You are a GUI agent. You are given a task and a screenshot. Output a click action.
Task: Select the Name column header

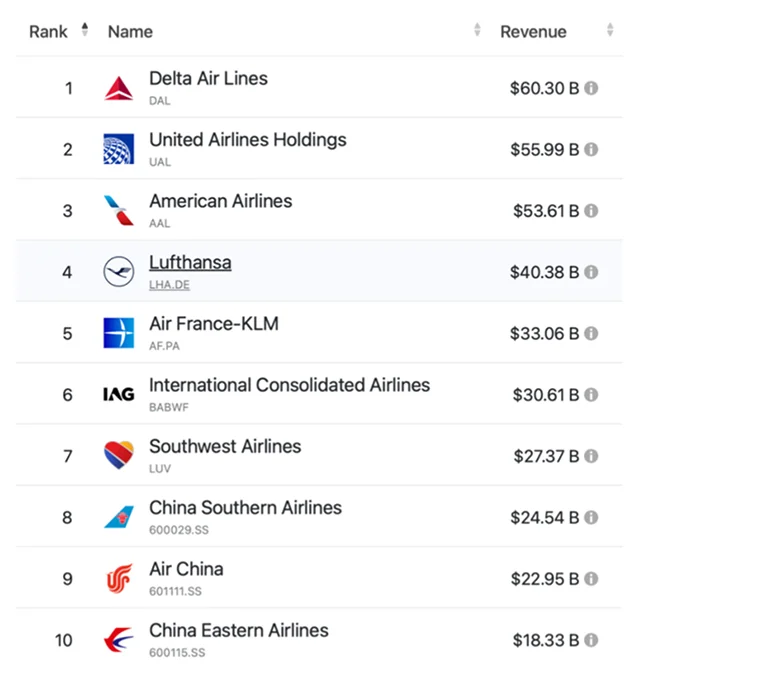pos(130,32)
